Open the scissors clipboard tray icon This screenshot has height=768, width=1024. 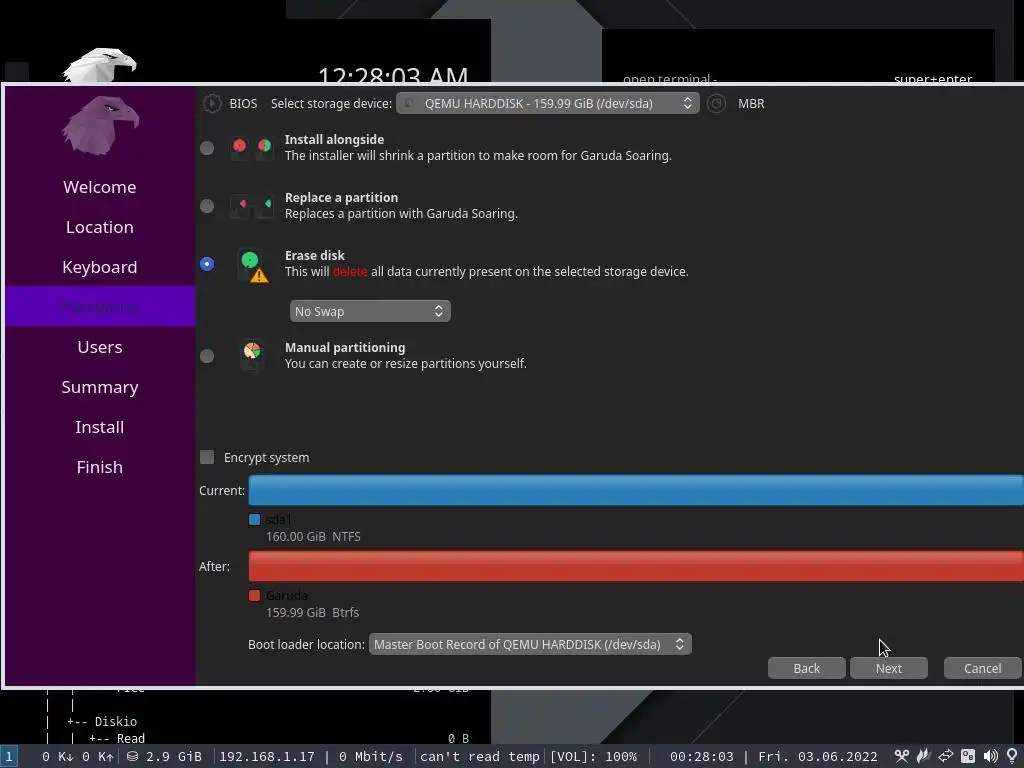tap(902, 756)
